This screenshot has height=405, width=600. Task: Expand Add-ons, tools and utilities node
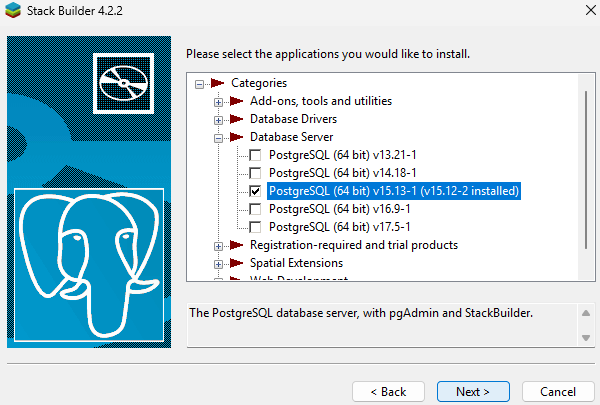click(218, 102)
